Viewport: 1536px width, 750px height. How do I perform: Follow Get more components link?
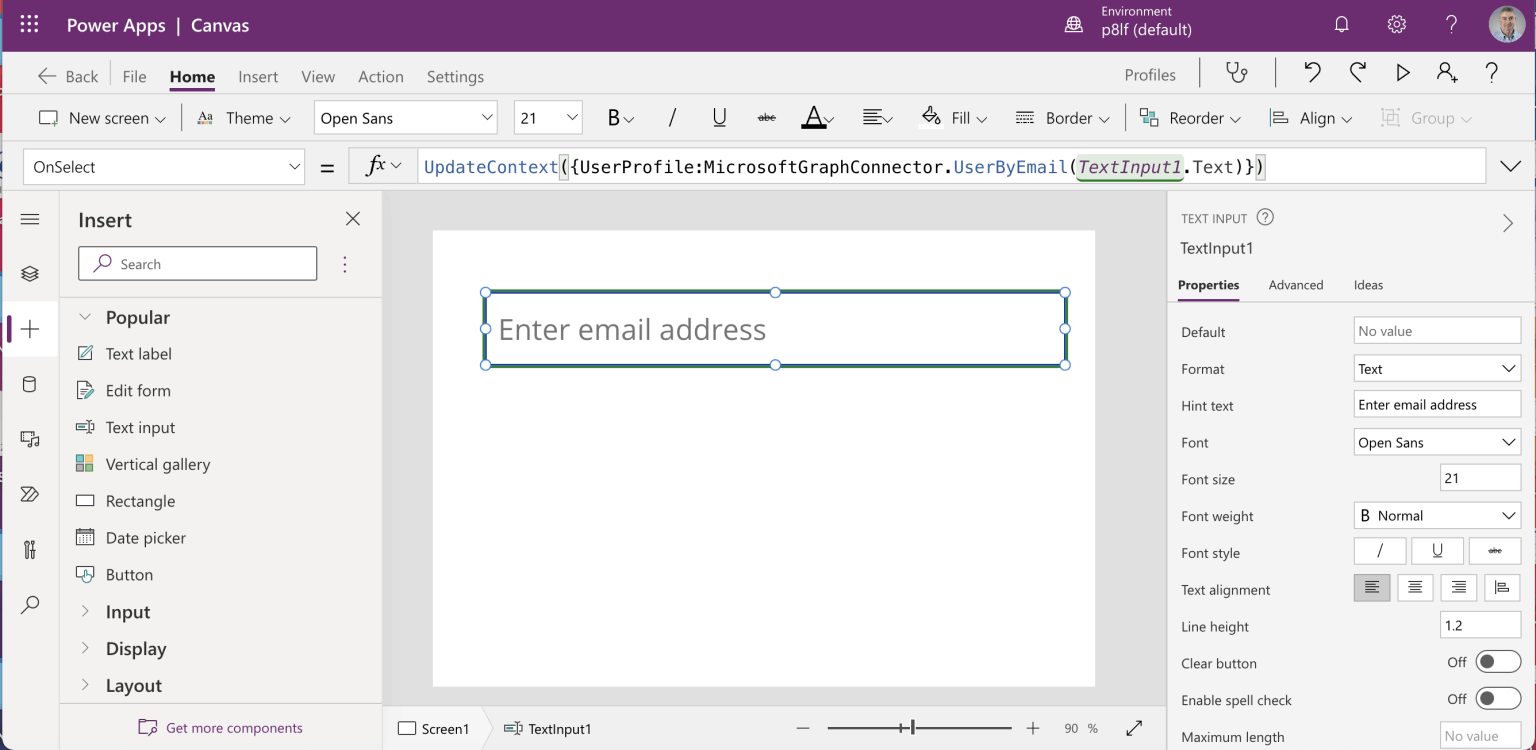tap(221, 728)
